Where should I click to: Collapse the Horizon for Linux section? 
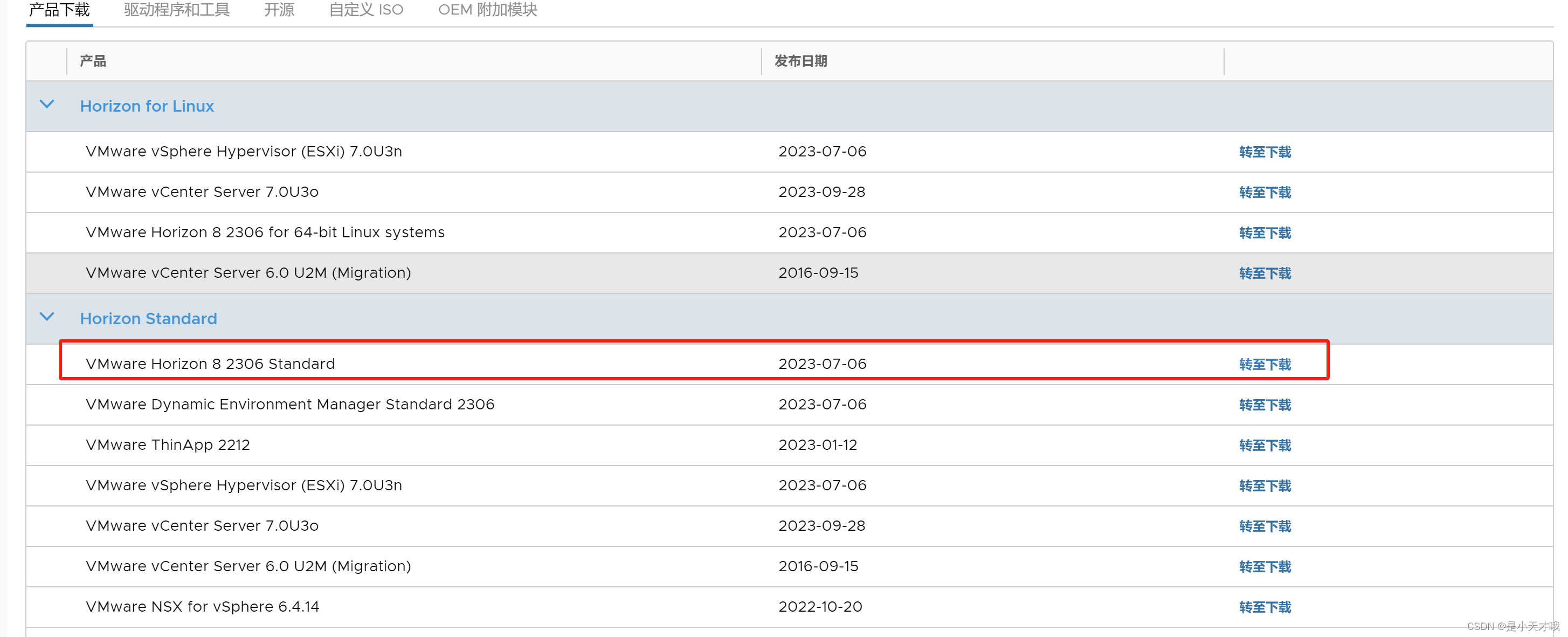[47, 105]
